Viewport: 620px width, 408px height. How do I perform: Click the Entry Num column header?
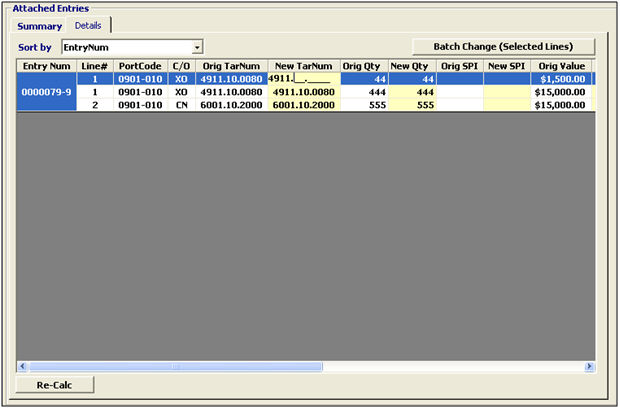(x=47, y=65)
